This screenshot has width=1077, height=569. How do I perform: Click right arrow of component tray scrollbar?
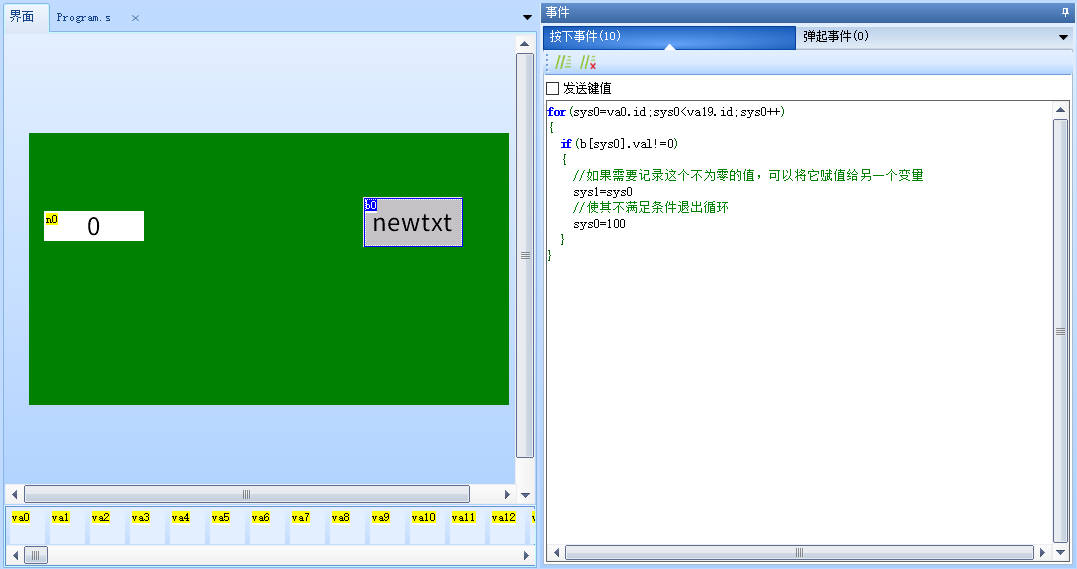click(525, 555)
